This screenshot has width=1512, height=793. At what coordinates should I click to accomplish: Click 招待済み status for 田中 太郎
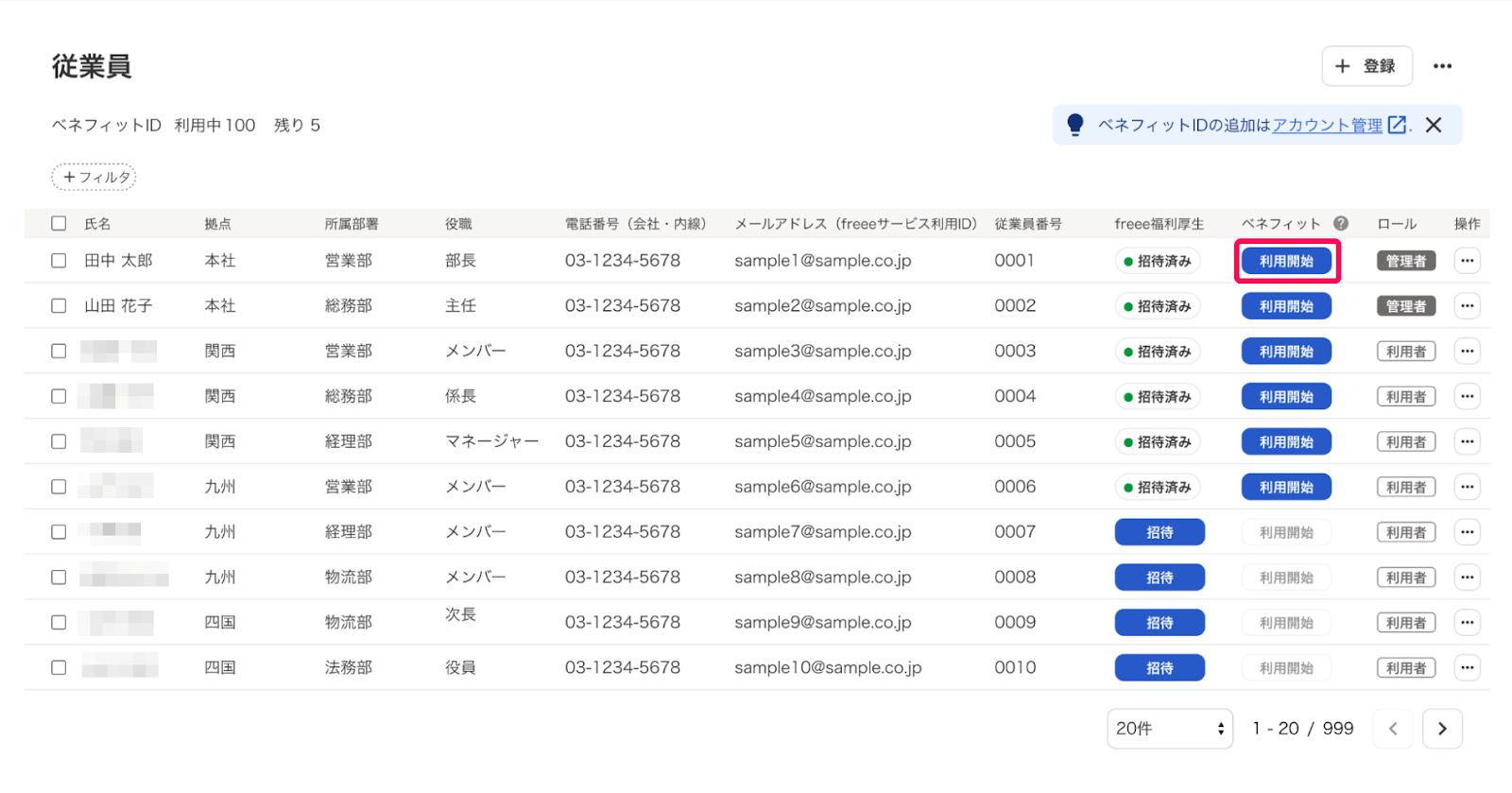click(1158, 261)
